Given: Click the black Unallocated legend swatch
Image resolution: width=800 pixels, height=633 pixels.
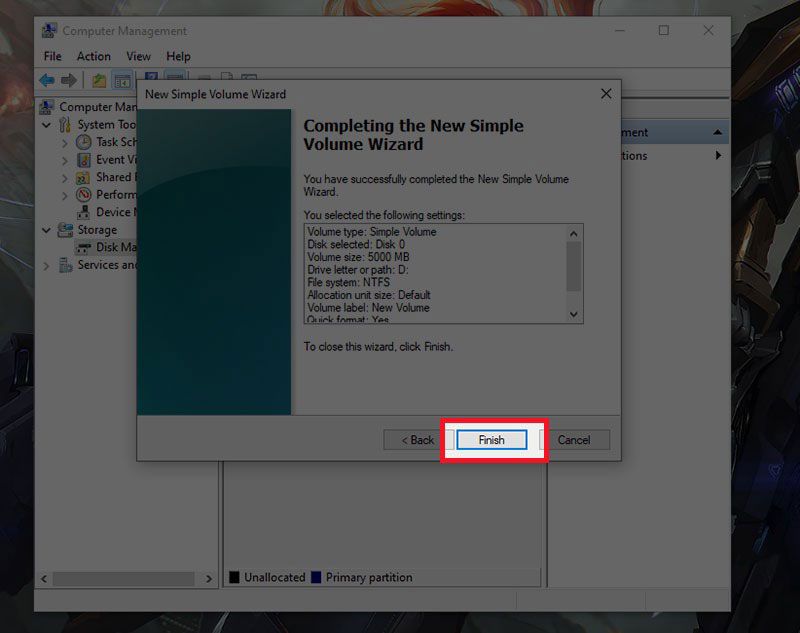Looking at the screenshot, I should click(x=234, y=577).
